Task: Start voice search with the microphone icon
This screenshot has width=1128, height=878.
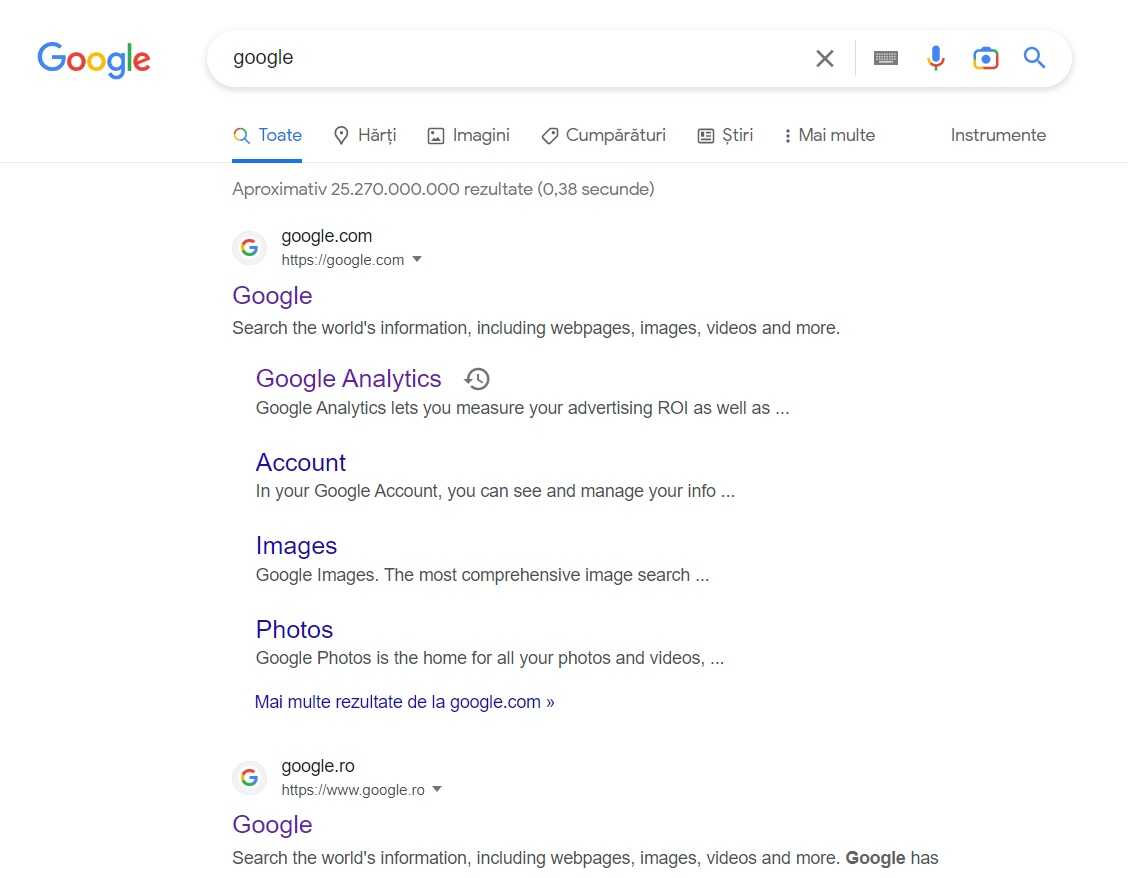Action: (x=935, y=59)
